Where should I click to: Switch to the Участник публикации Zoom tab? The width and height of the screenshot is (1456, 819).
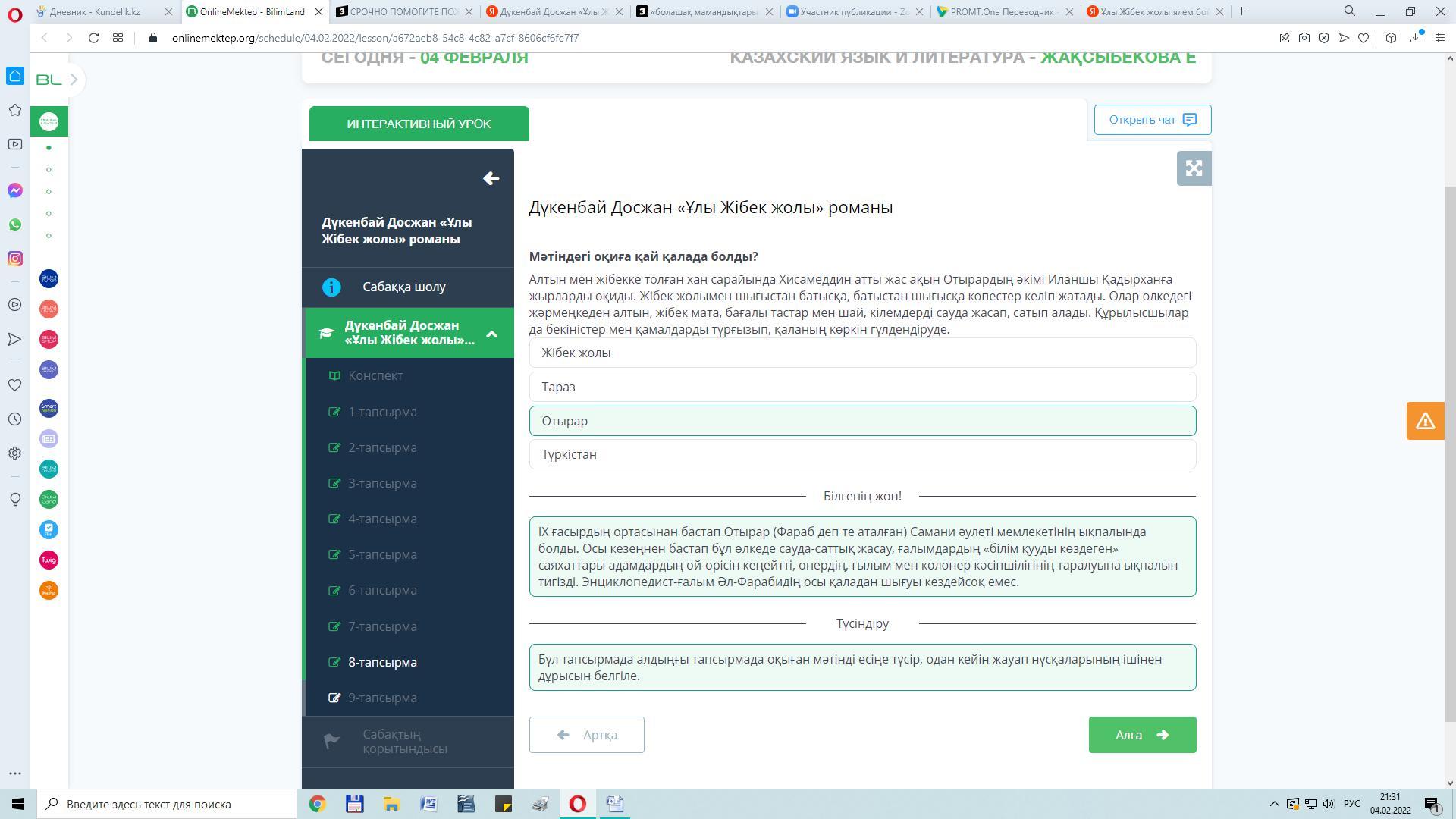pos(855,11)
